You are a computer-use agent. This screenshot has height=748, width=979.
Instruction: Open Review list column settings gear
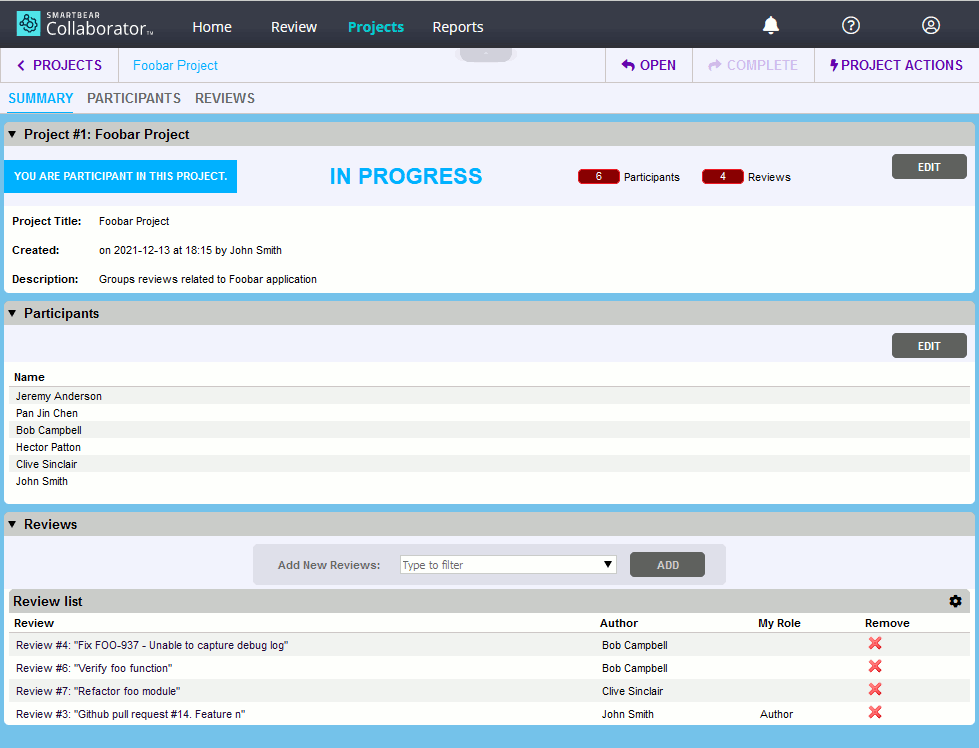click(x=955, y=601)
